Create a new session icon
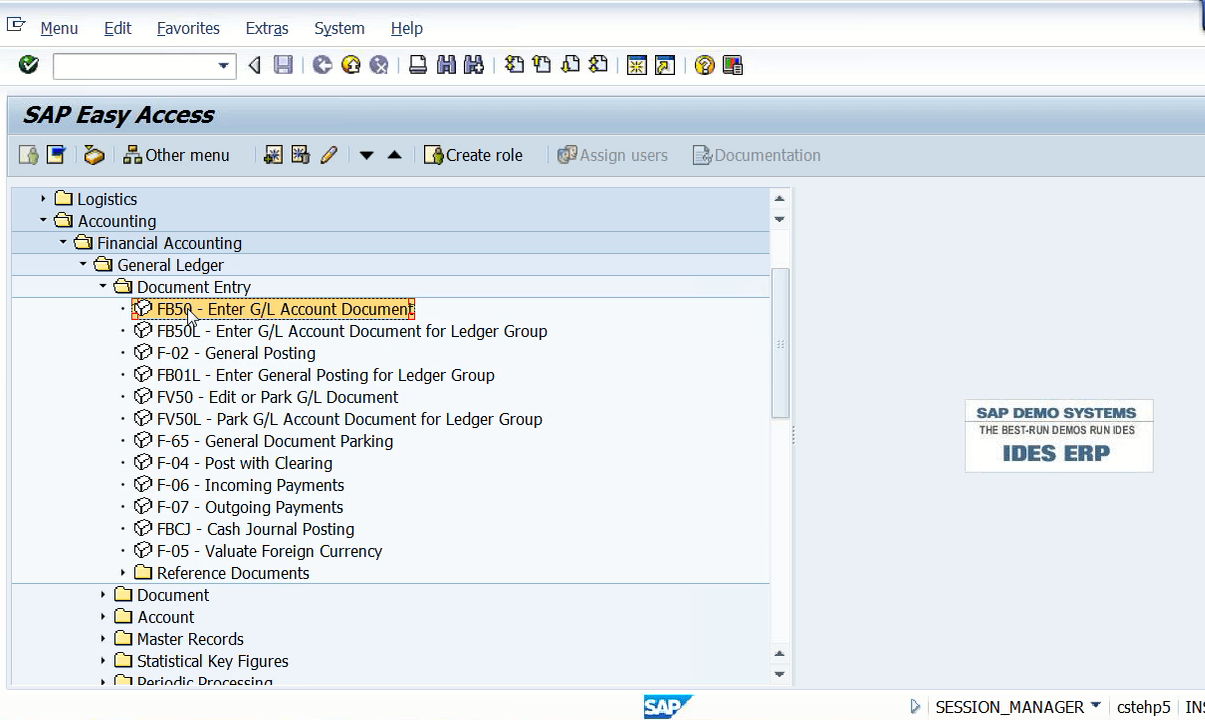Screen dimensions: 1205x720 [637, 65]
